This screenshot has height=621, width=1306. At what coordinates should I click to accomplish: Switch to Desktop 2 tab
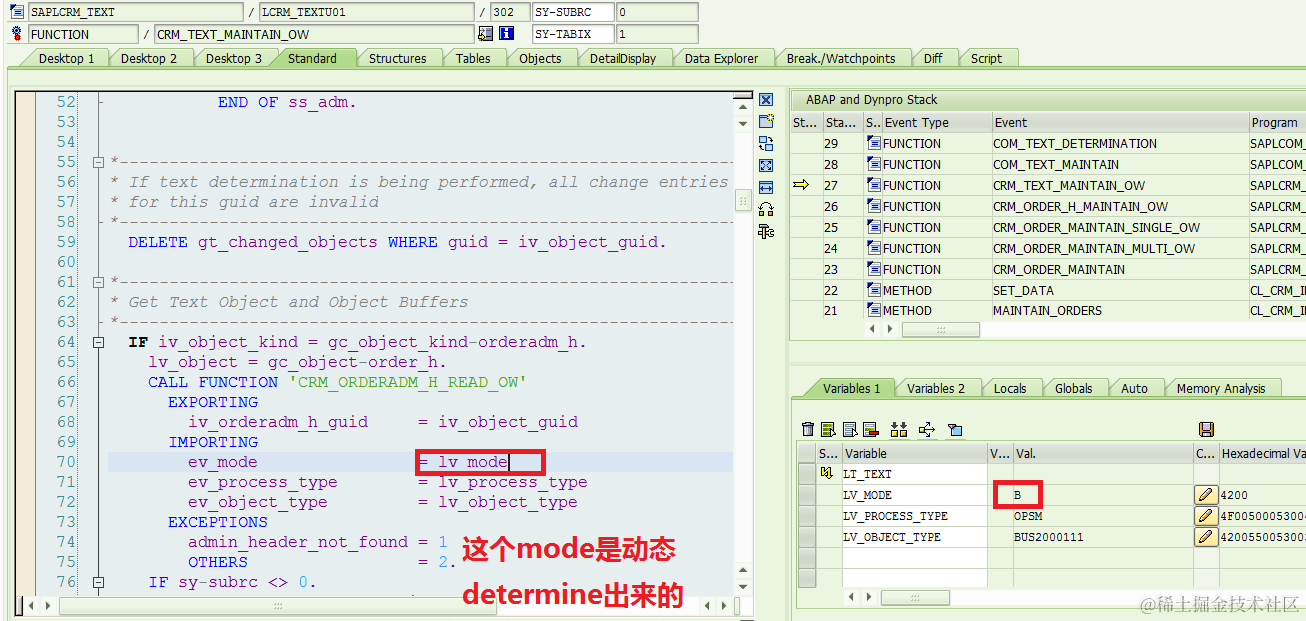pos(149,58)
